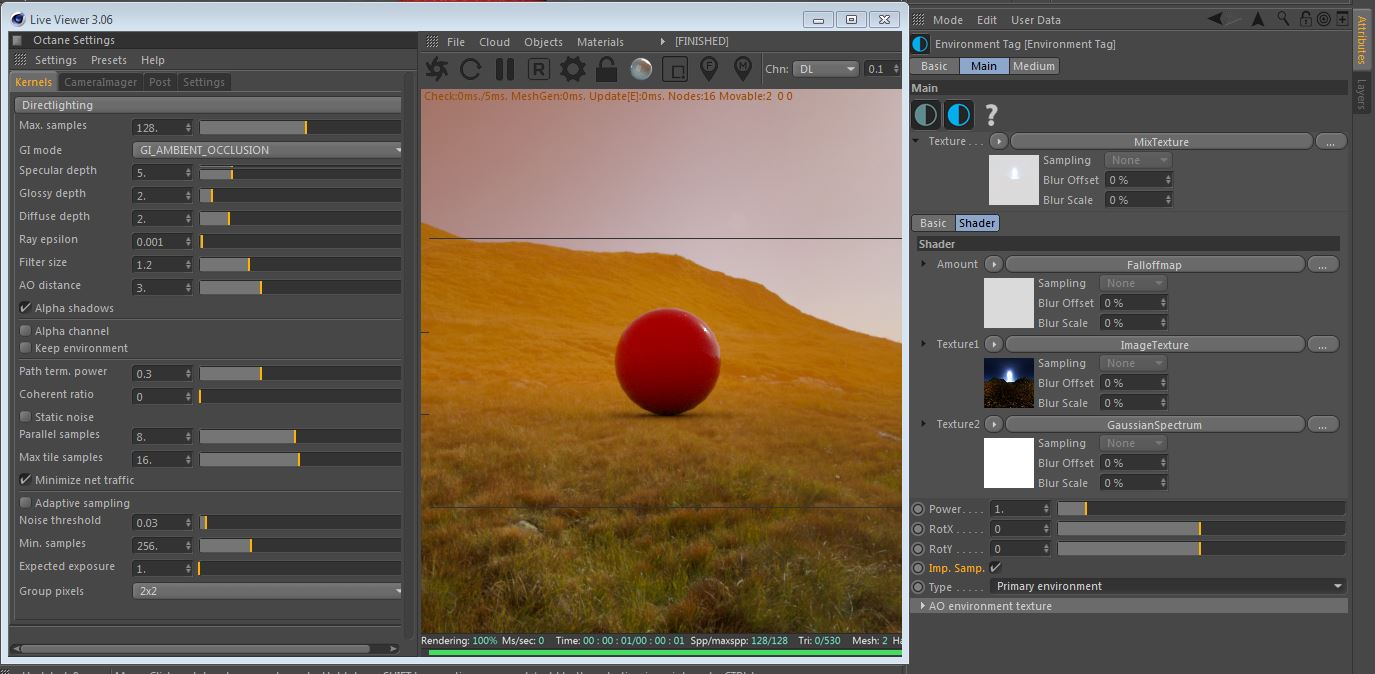Viewport: 1375px width, 674px height.
Task: Open the Materials menu in Live Viewer
Action: [600, 42]
